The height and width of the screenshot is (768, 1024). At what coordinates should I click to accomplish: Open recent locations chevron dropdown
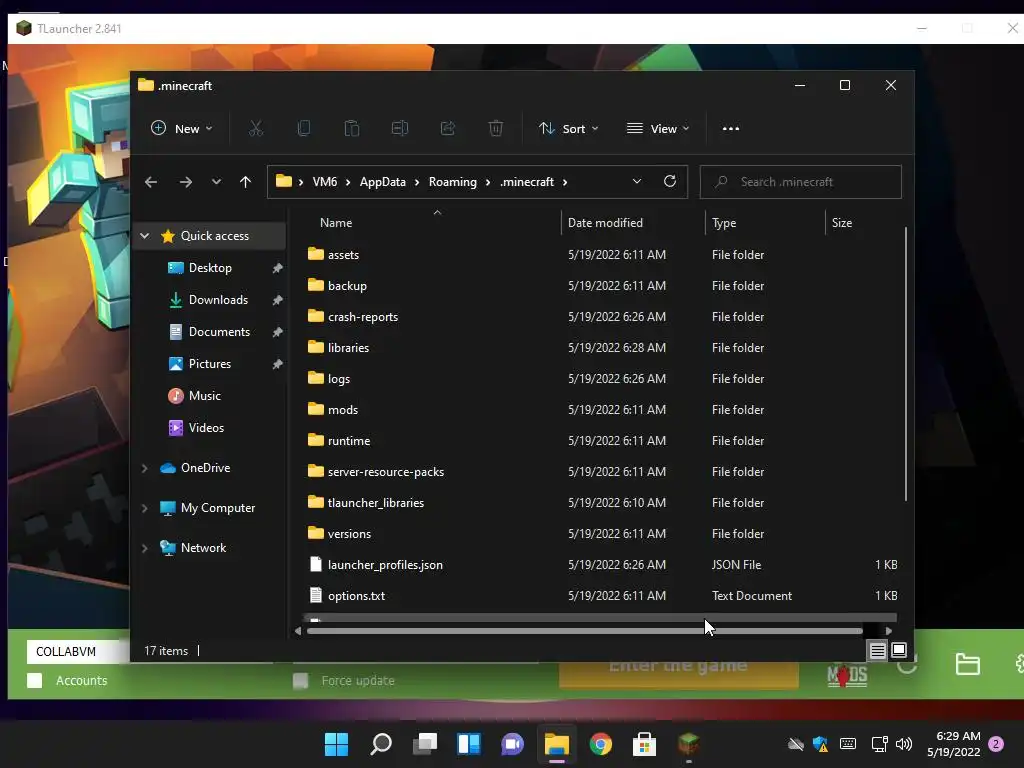click(x=216, y=182)
